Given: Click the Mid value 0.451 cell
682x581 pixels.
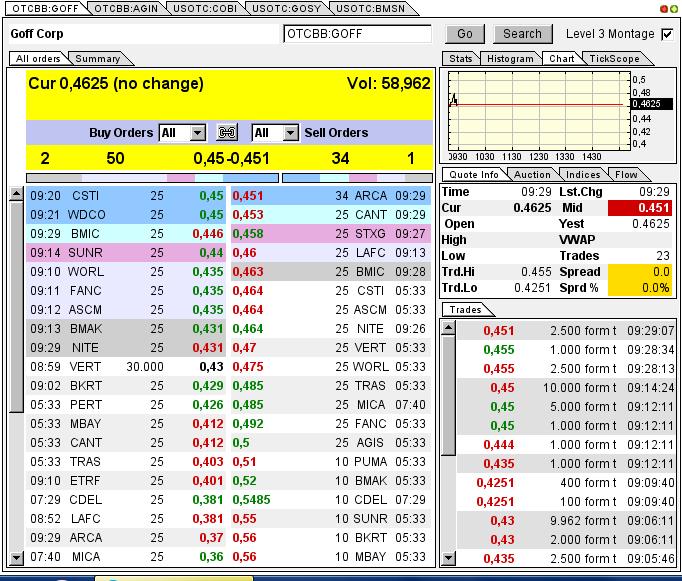Looking at the screenshot, I should pos(639,208).
